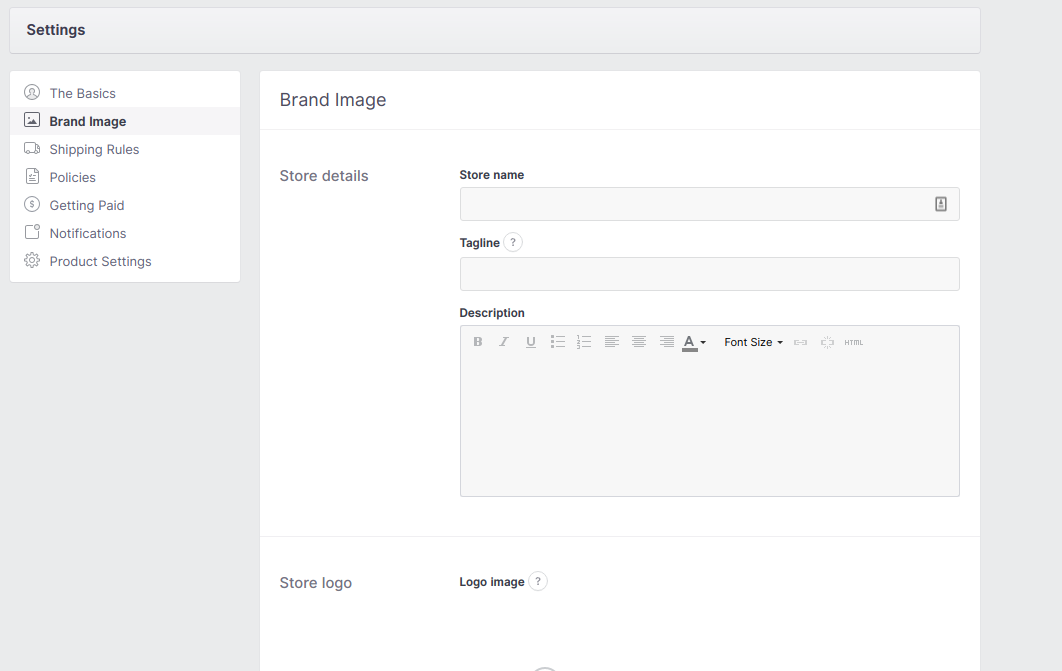
Task: Click the remove link icon
Action: coord(827,342)
